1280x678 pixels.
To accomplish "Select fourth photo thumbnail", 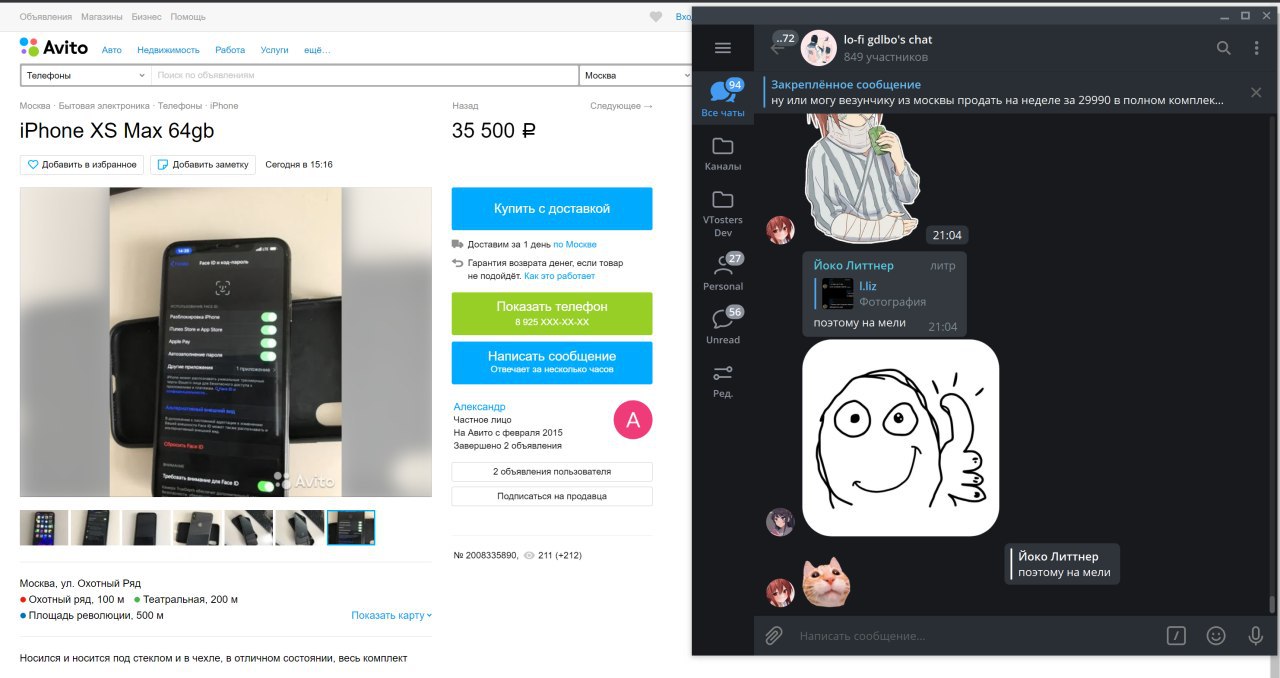I will pos(197,528).
